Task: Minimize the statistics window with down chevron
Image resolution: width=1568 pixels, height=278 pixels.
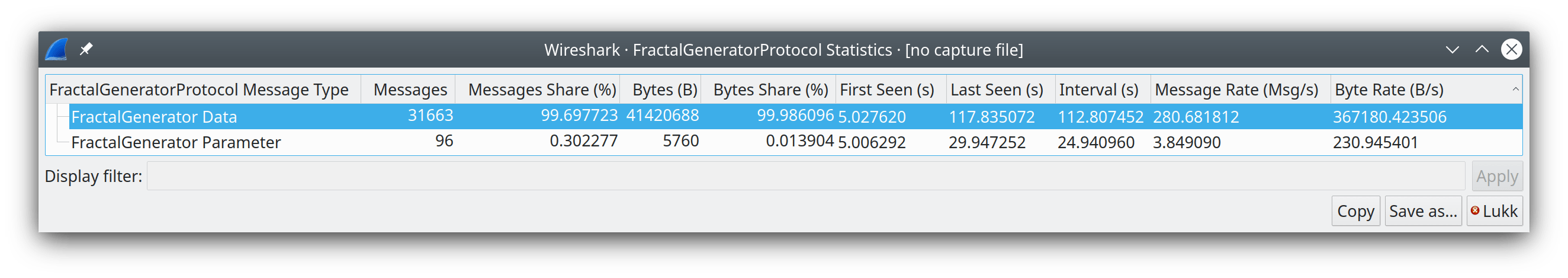Action: 1453,49
